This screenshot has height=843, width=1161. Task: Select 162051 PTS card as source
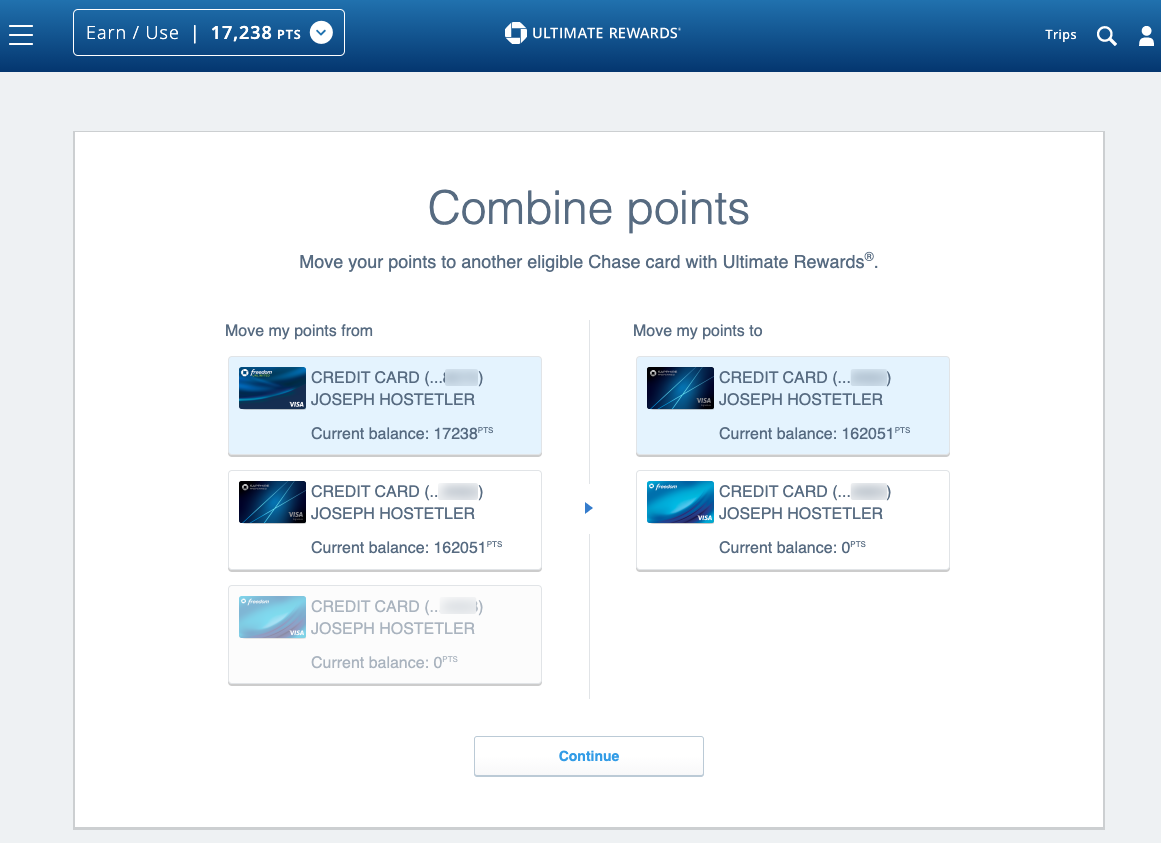[385, 520]
